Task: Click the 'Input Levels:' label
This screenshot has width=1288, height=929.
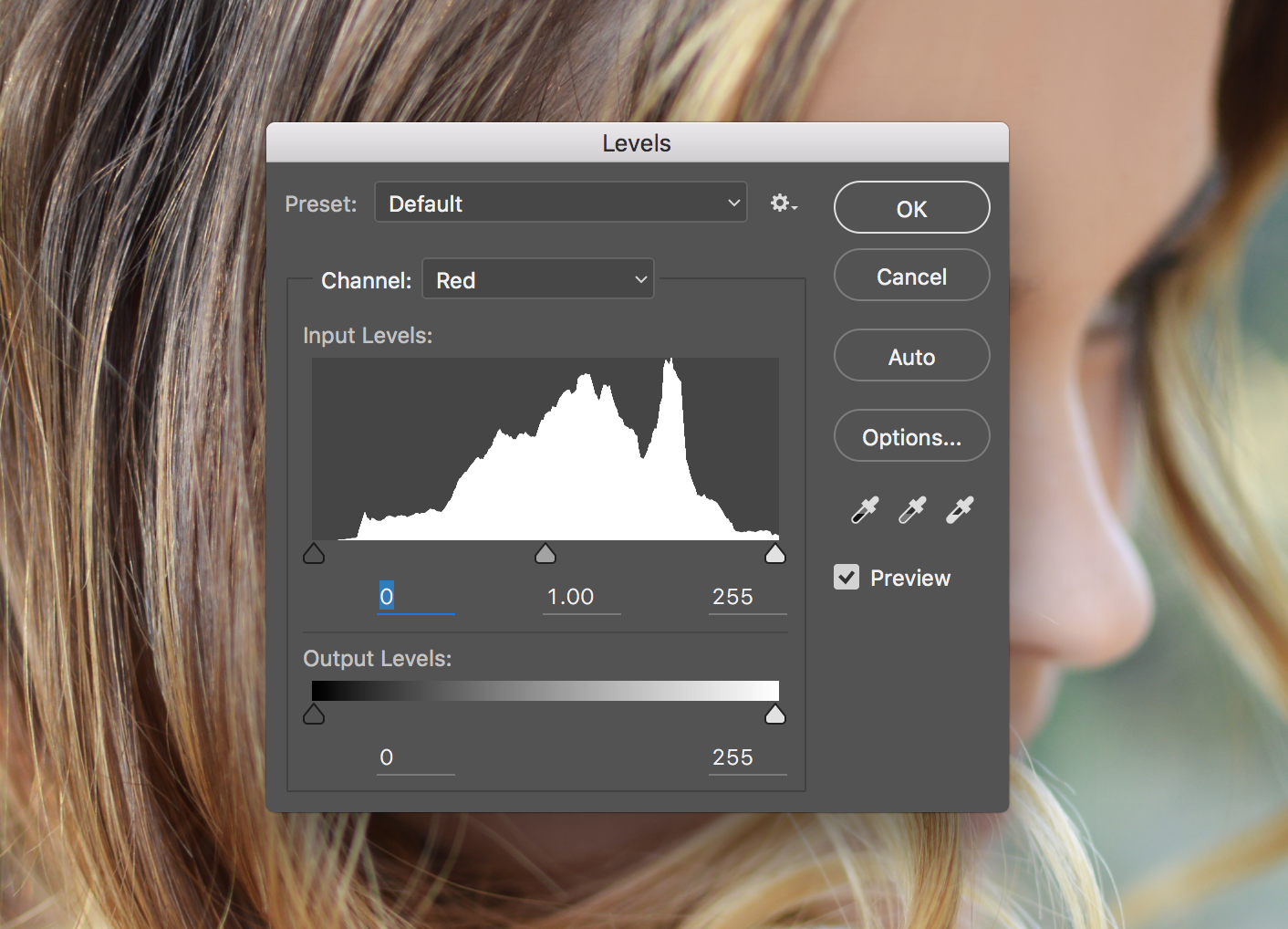Action: (x=368, y=336)
